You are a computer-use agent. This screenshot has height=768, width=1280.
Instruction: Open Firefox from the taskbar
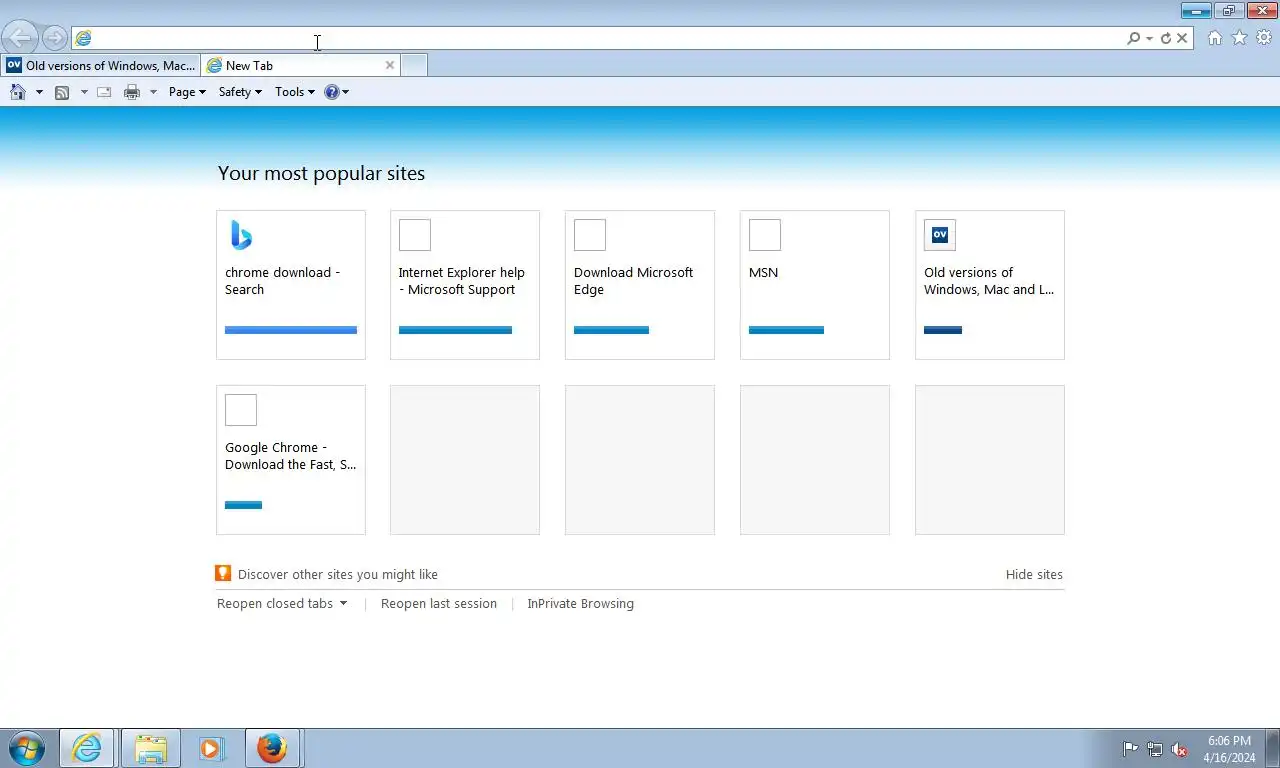tap(272, 748)
